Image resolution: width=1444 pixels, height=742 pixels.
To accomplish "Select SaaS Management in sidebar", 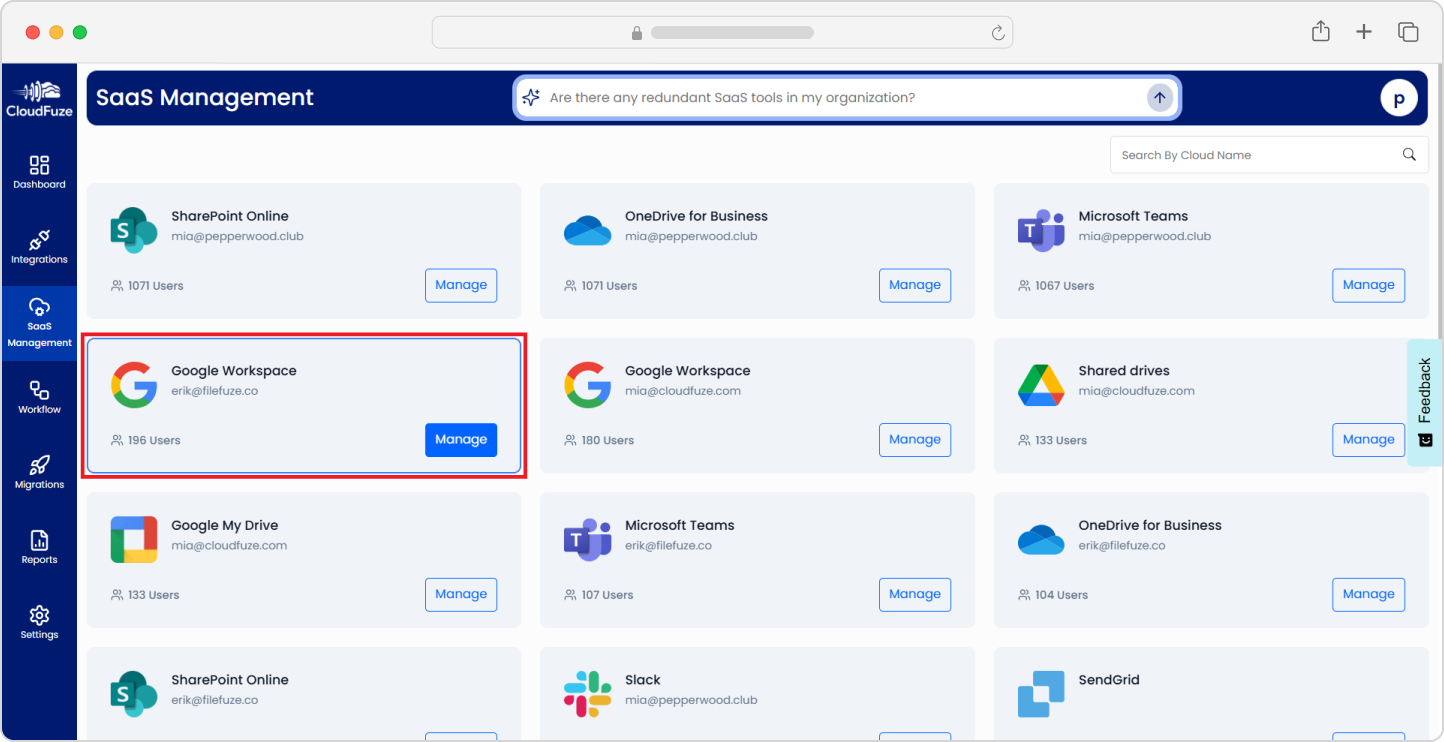I will tap(39, 323).
